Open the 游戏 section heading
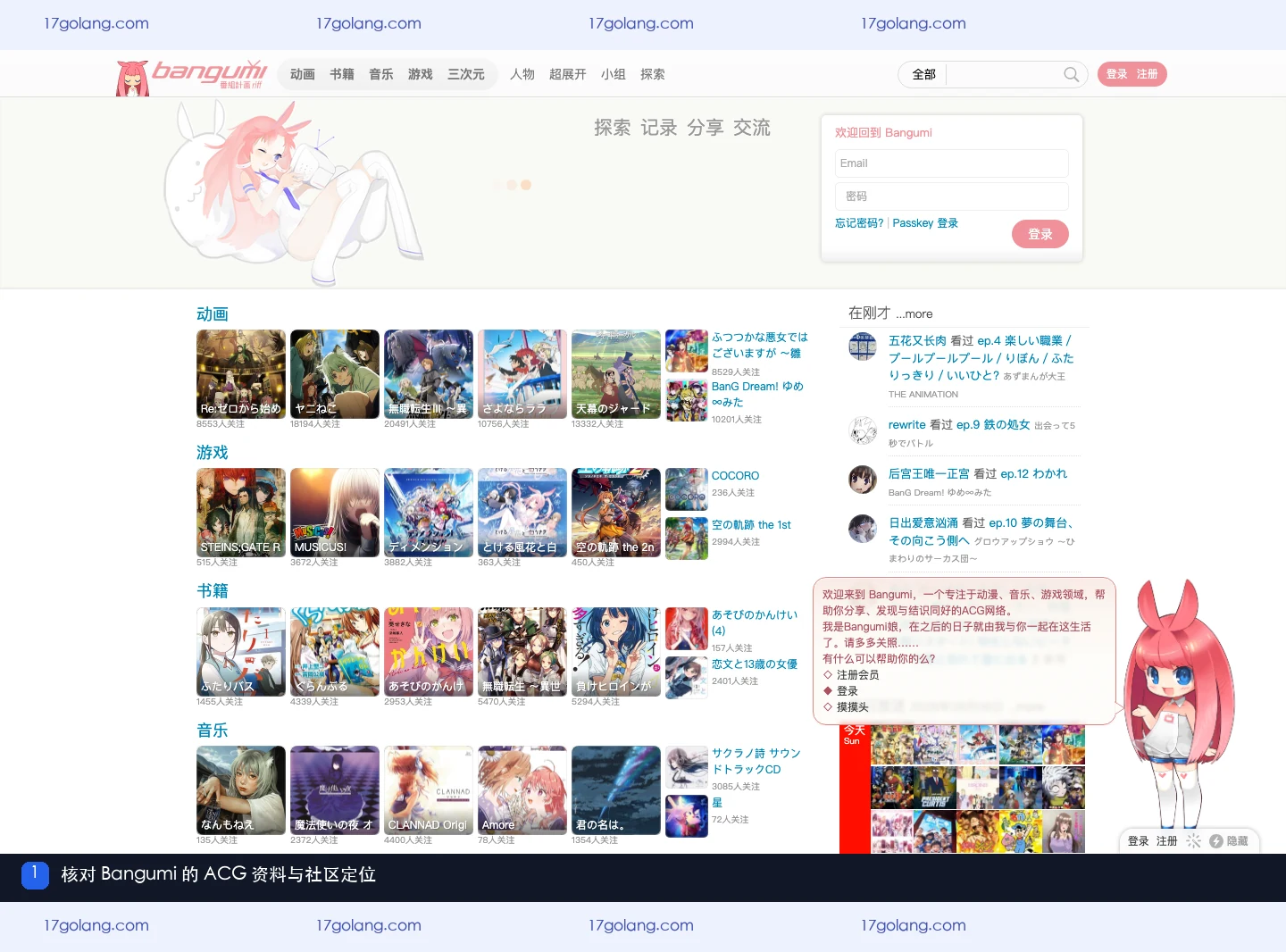The image size is (1286, 952). [213, 453]
